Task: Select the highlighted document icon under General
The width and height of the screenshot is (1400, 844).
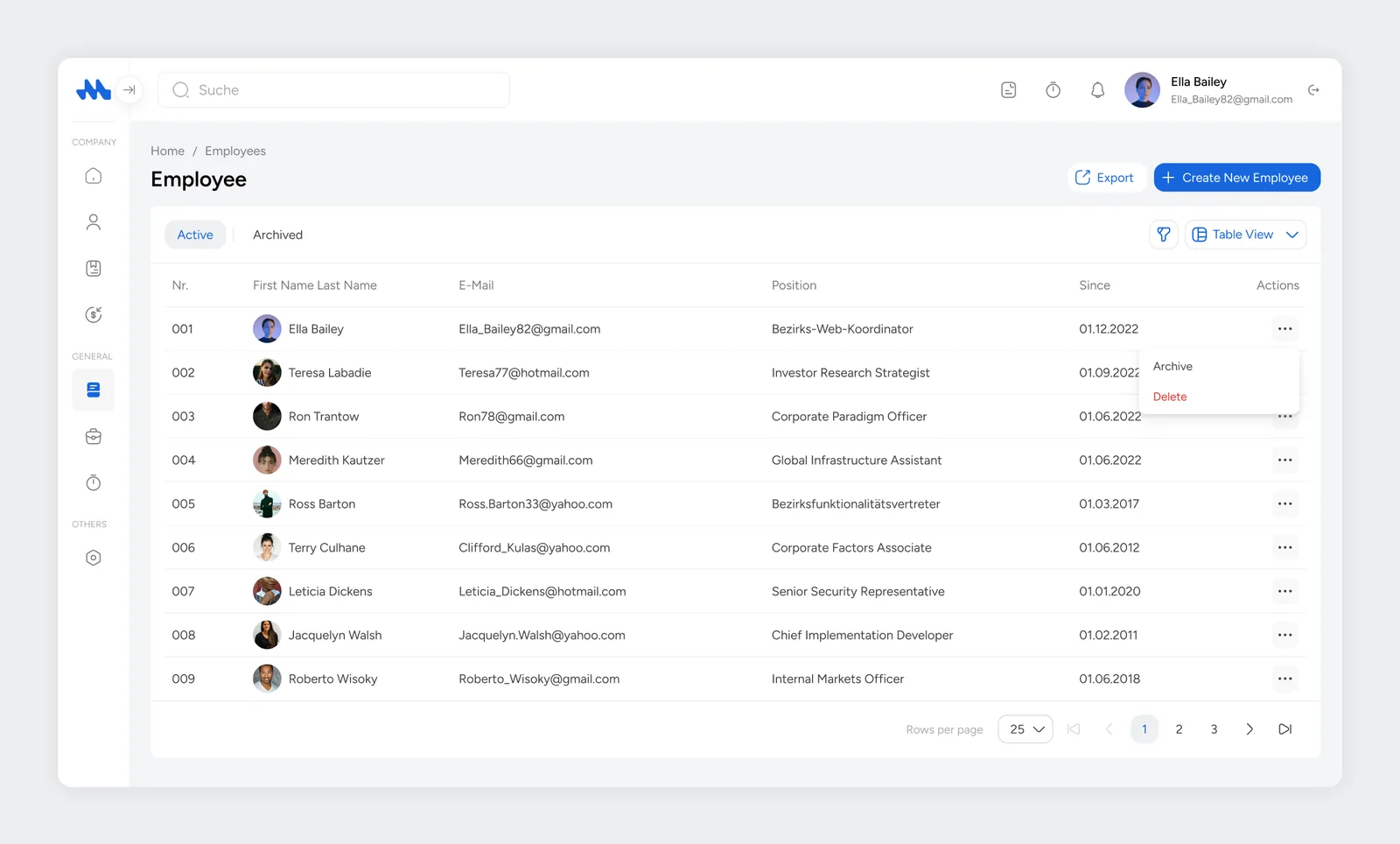Action: (94, 390)
